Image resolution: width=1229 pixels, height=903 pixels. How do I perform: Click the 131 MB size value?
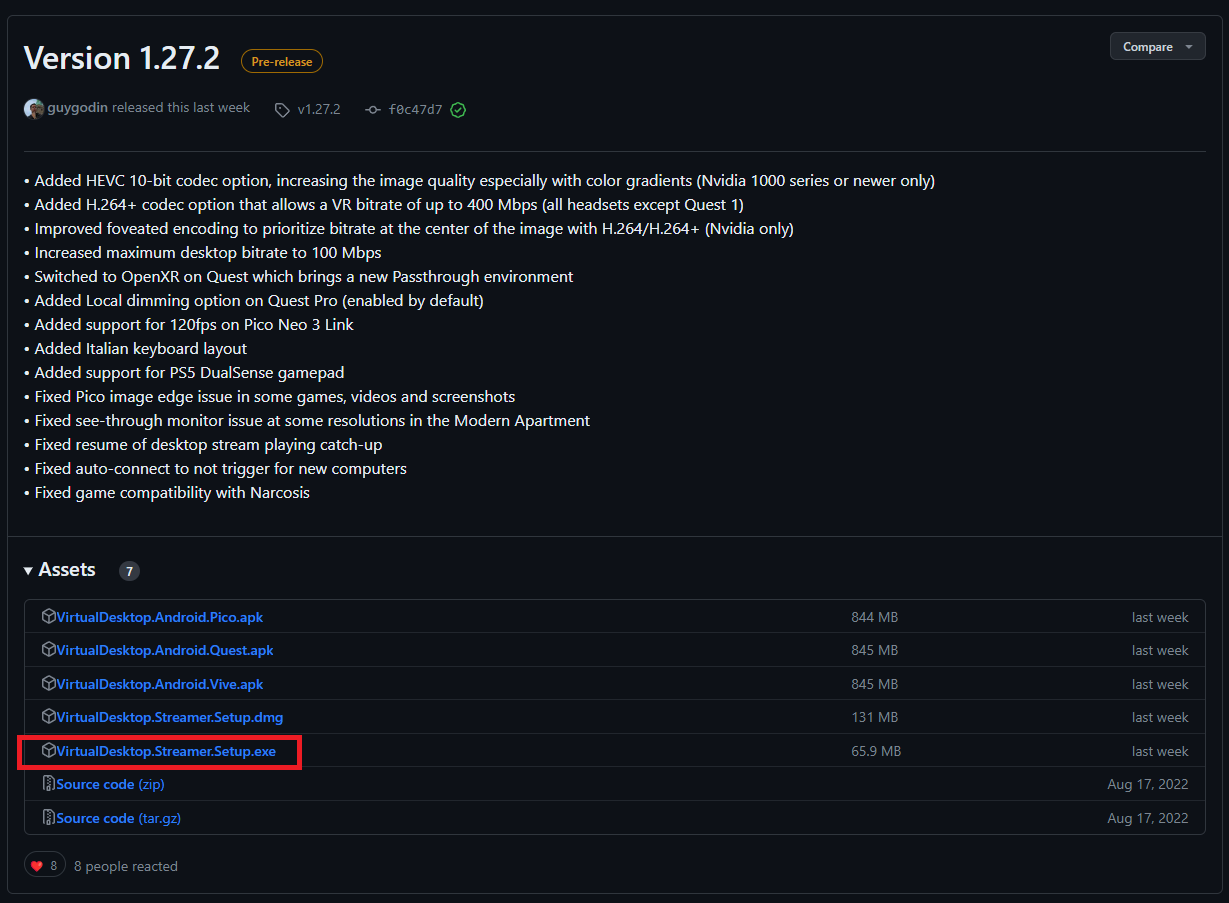click(874, 717)
